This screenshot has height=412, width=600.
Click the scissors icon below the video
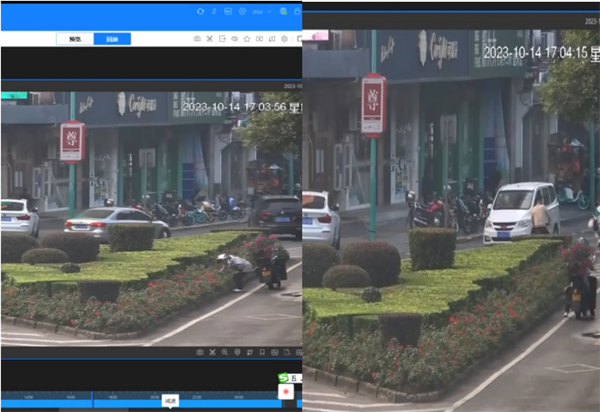[x=212, y=352]
